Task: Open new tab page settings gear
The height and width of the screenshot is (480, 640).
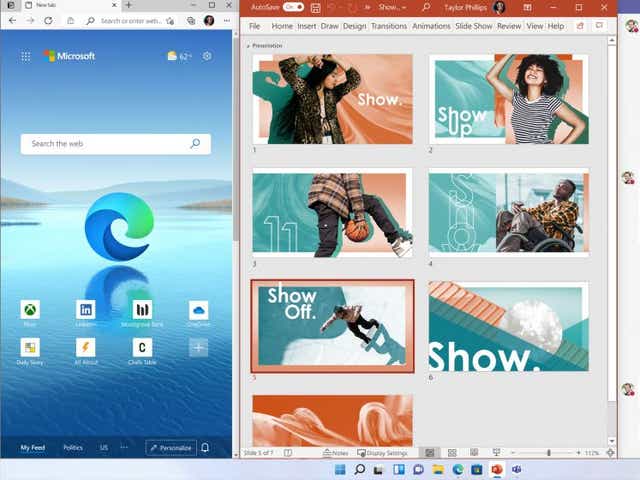Action: pyautogui.click(x=207, y=56)
